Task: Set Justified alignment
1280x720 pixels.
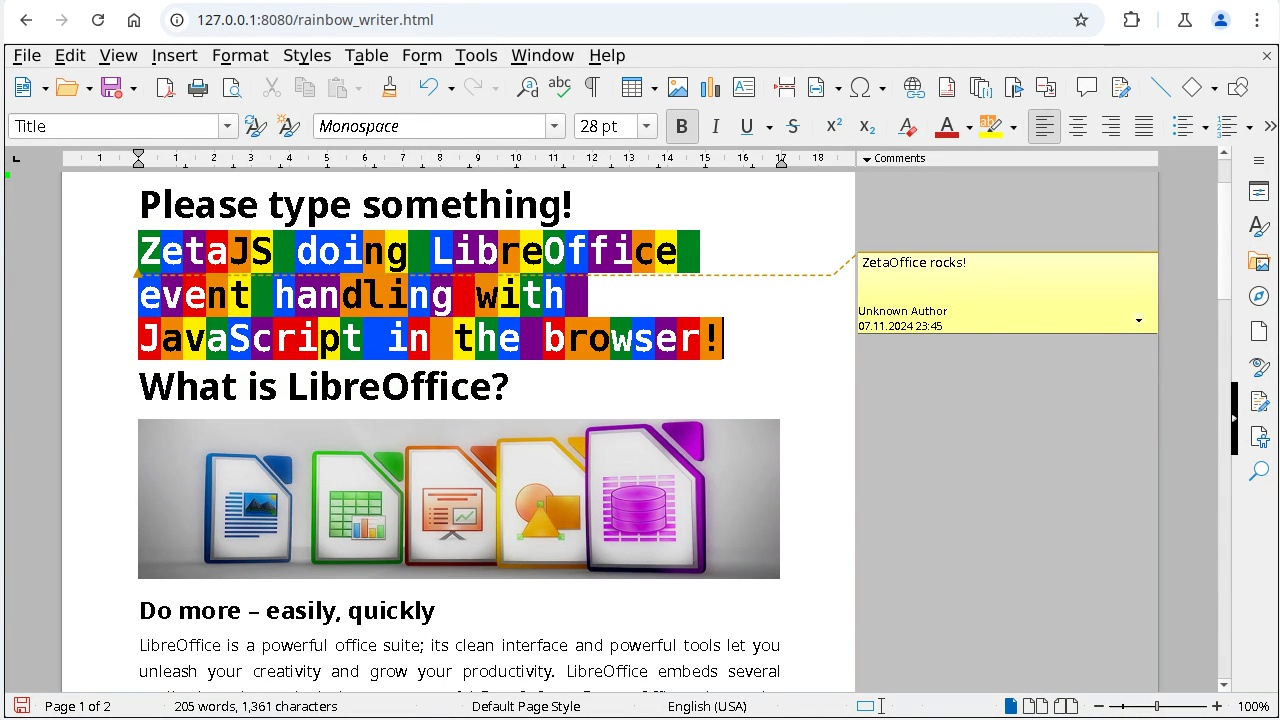Action: [1144, 126]
